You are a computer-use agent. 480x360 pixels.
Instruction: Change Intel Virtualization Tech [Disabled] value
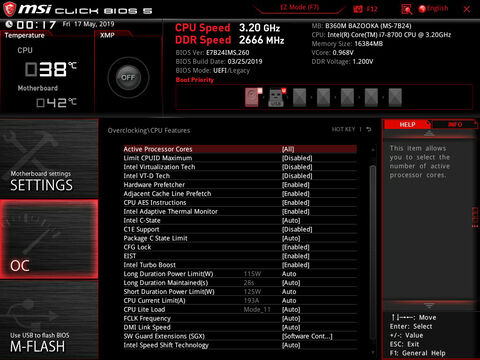click(x=297, y=167)
